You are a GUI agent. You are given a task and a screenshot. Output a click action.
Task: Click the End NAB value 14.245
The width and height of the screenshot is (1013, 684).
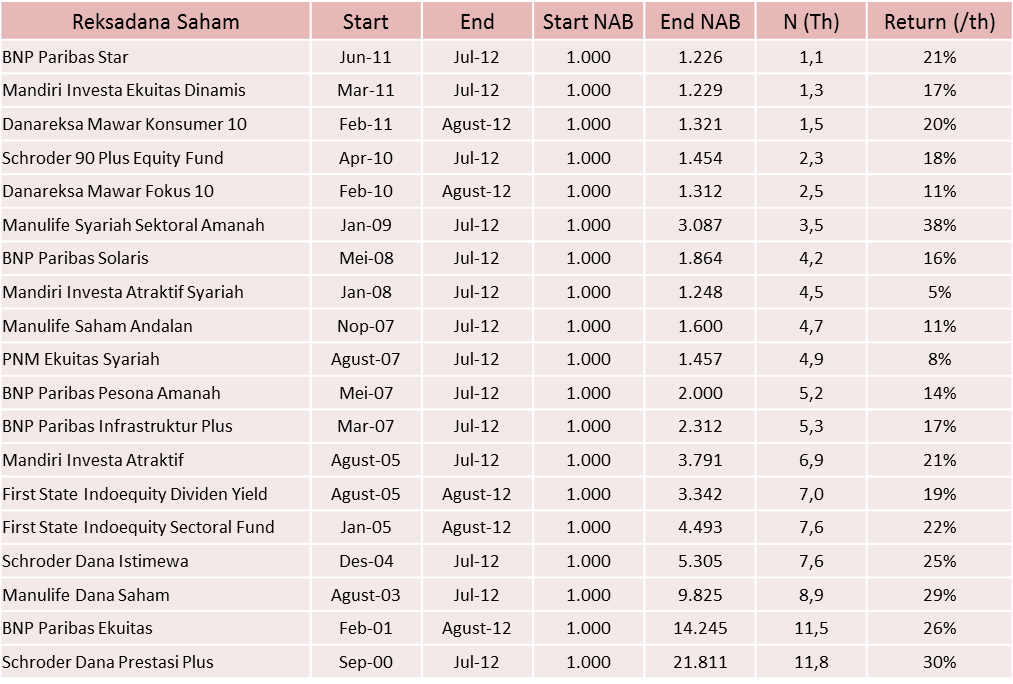[700, 628]
